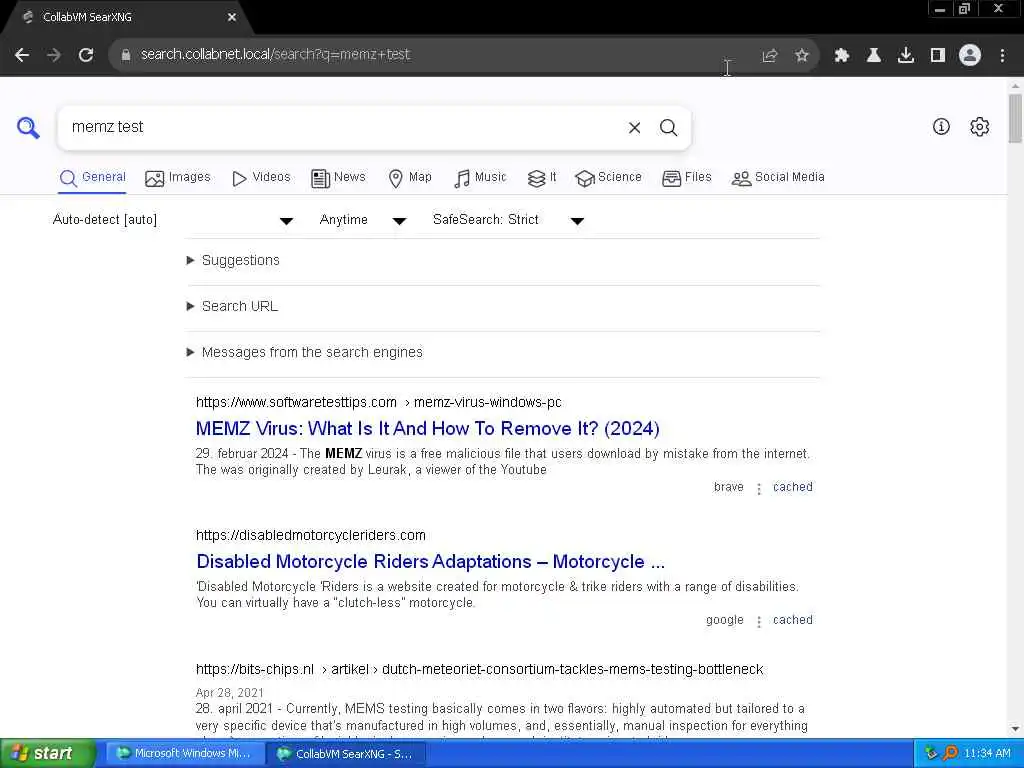The height and width of the screenshot is (768, 1024).
Task: Open the Auto-detect language dropdown
Action: pyautogui.click(x=173, y=220)
